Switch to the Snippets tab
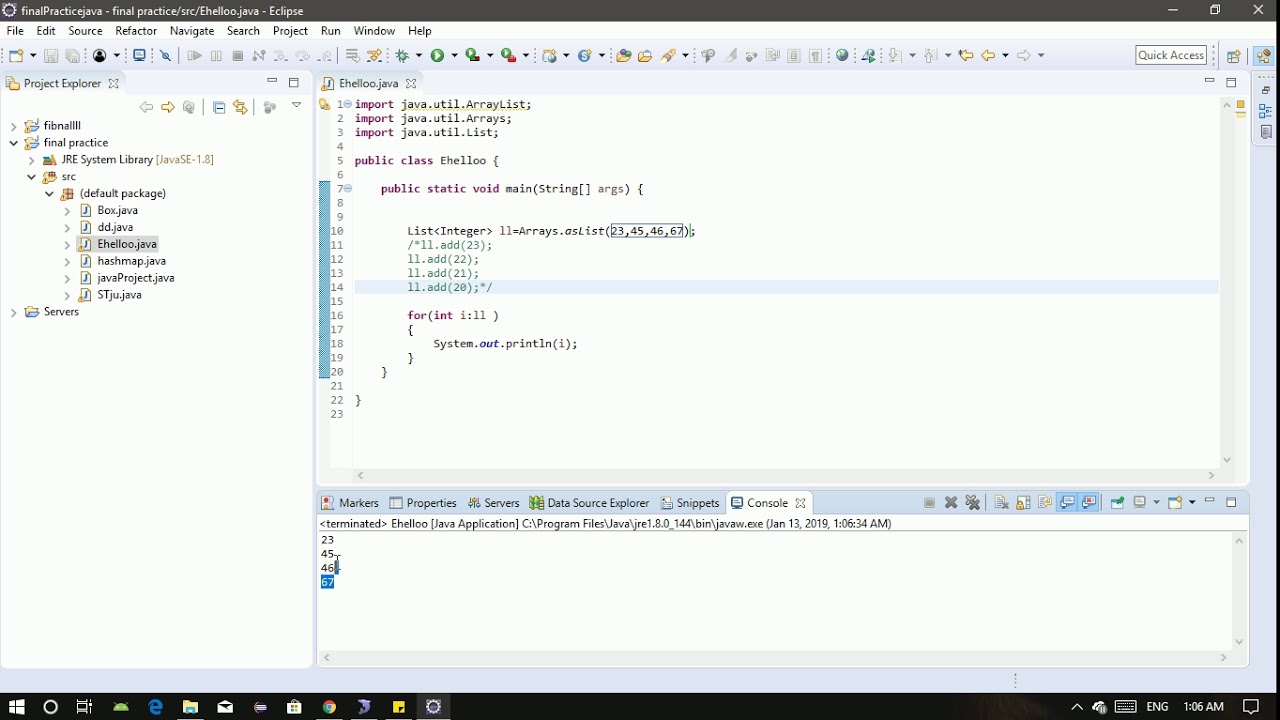 pos(690,503)
